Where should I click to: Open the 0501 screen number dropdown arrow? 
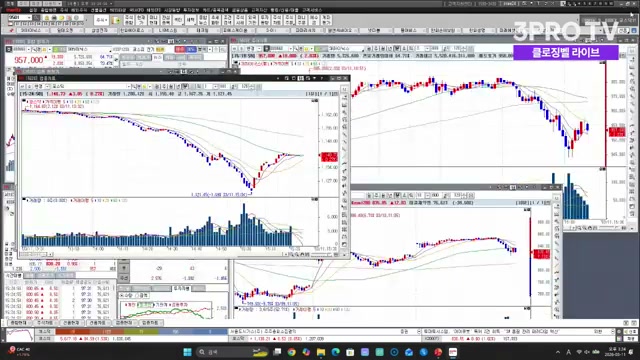pos(29,18)
